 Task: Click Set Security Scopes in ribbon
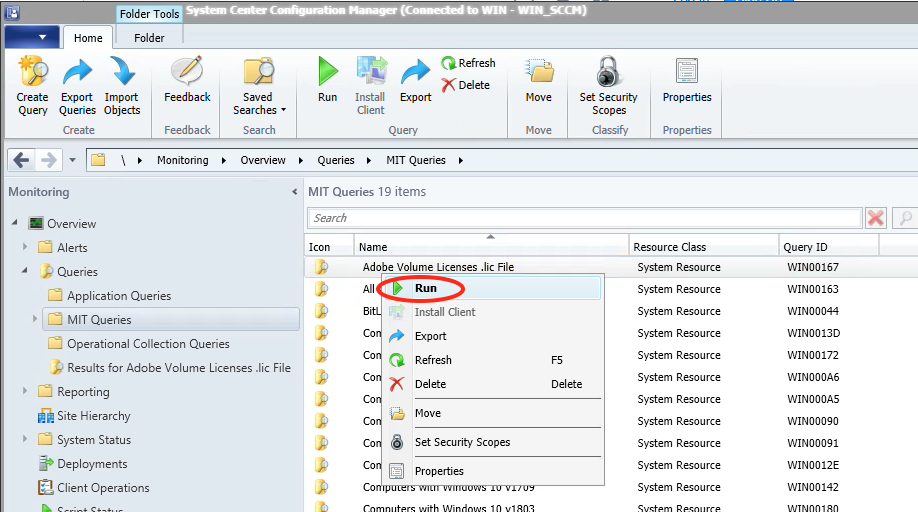[x=608, y=86]
